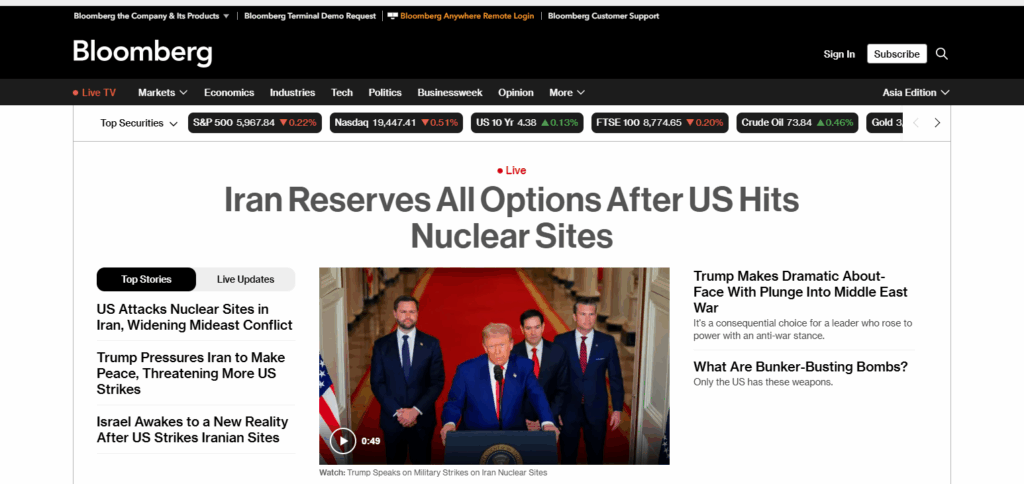Open the Asia Edition selector
This screenshot has height=484, width=1024.
coord(916,93)
